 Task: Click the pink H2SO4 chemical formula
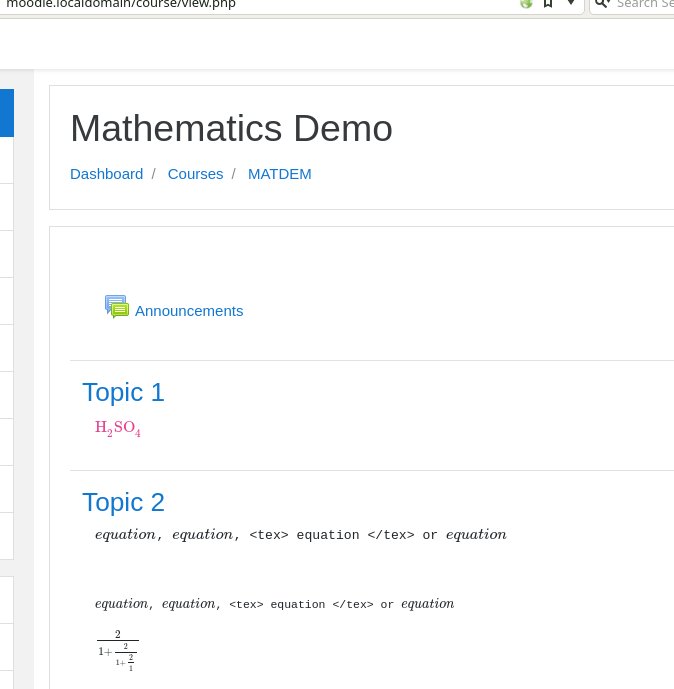click(x=118, y=428)
